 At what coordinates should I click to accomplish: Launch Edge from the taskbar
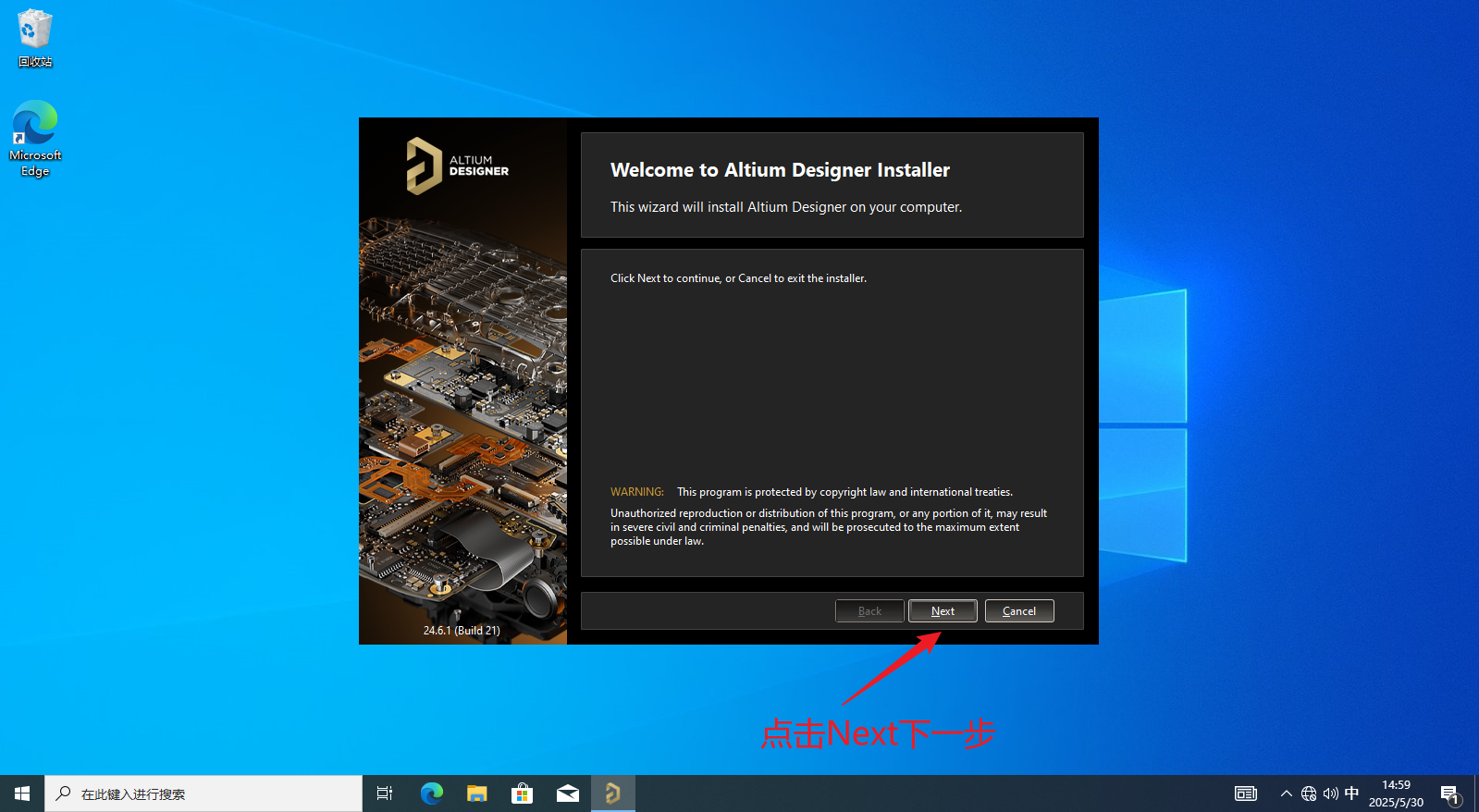(431, 794)
